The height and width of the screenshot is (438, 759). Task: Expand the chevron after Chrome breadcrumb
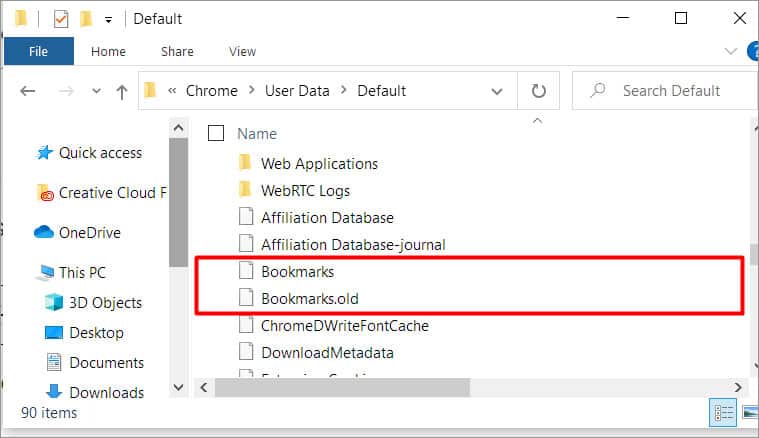point(252,90)
